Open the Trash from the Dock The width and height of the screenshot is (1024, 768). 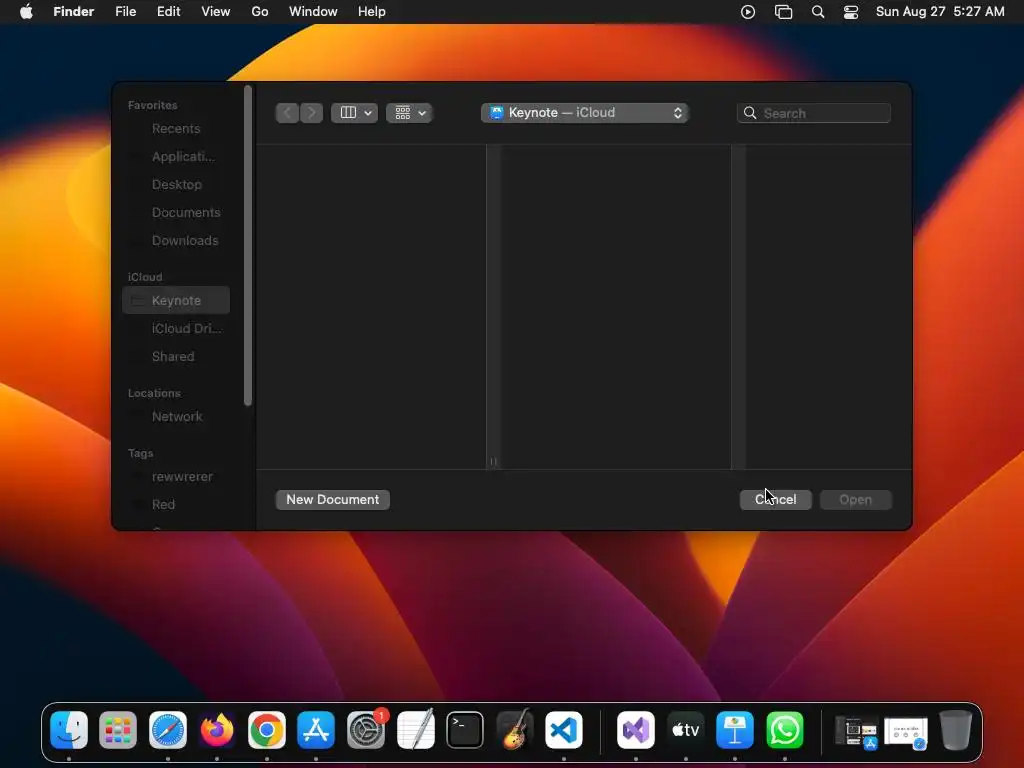pyautogui.click(x=955, y=730)
